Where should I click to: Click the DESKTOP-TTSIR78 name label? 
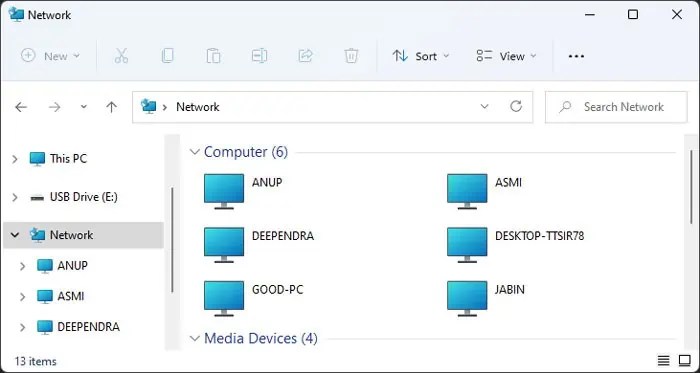[539, 236]
